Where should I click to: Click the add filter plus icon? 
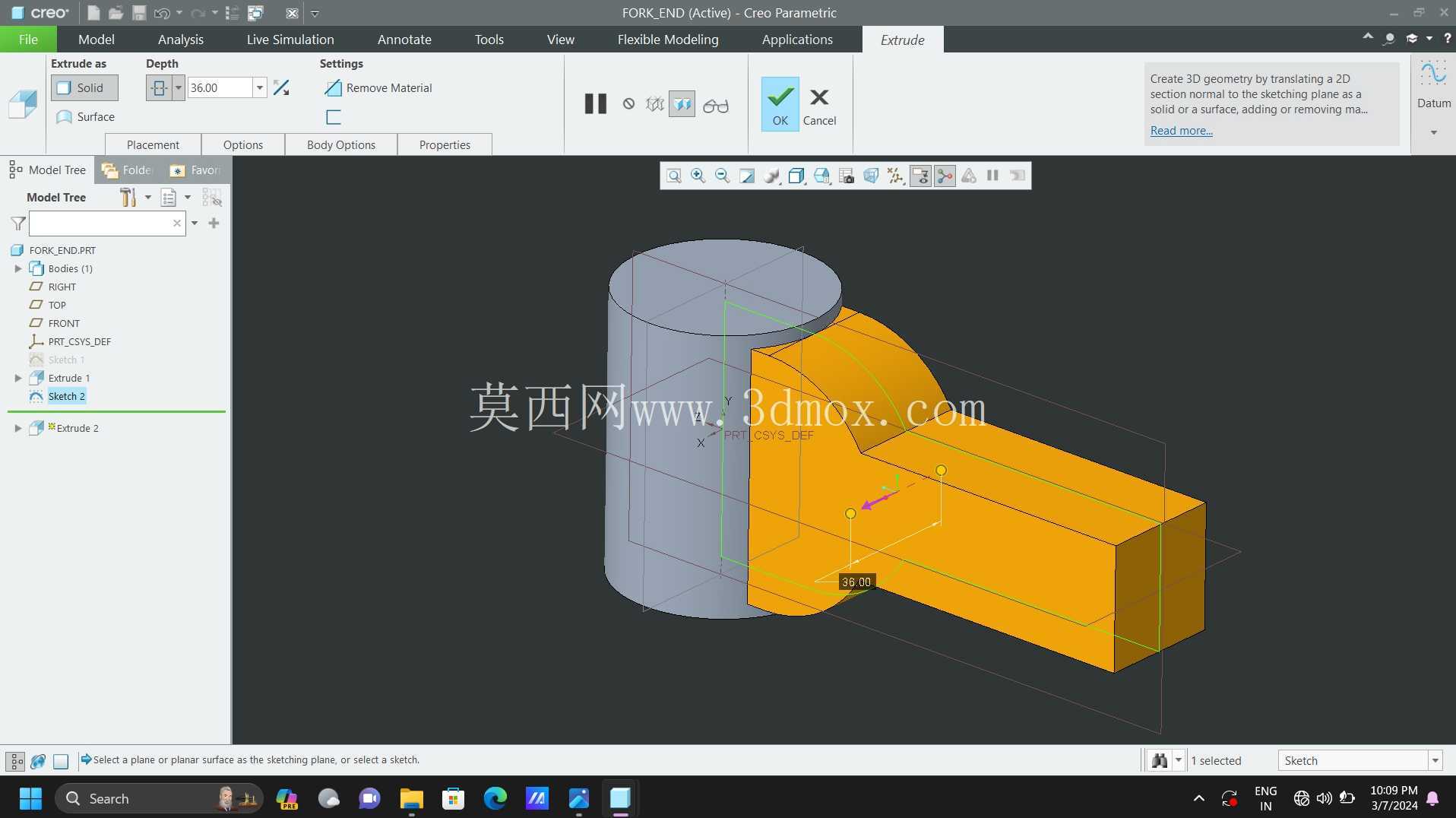(x=214, y=224)
